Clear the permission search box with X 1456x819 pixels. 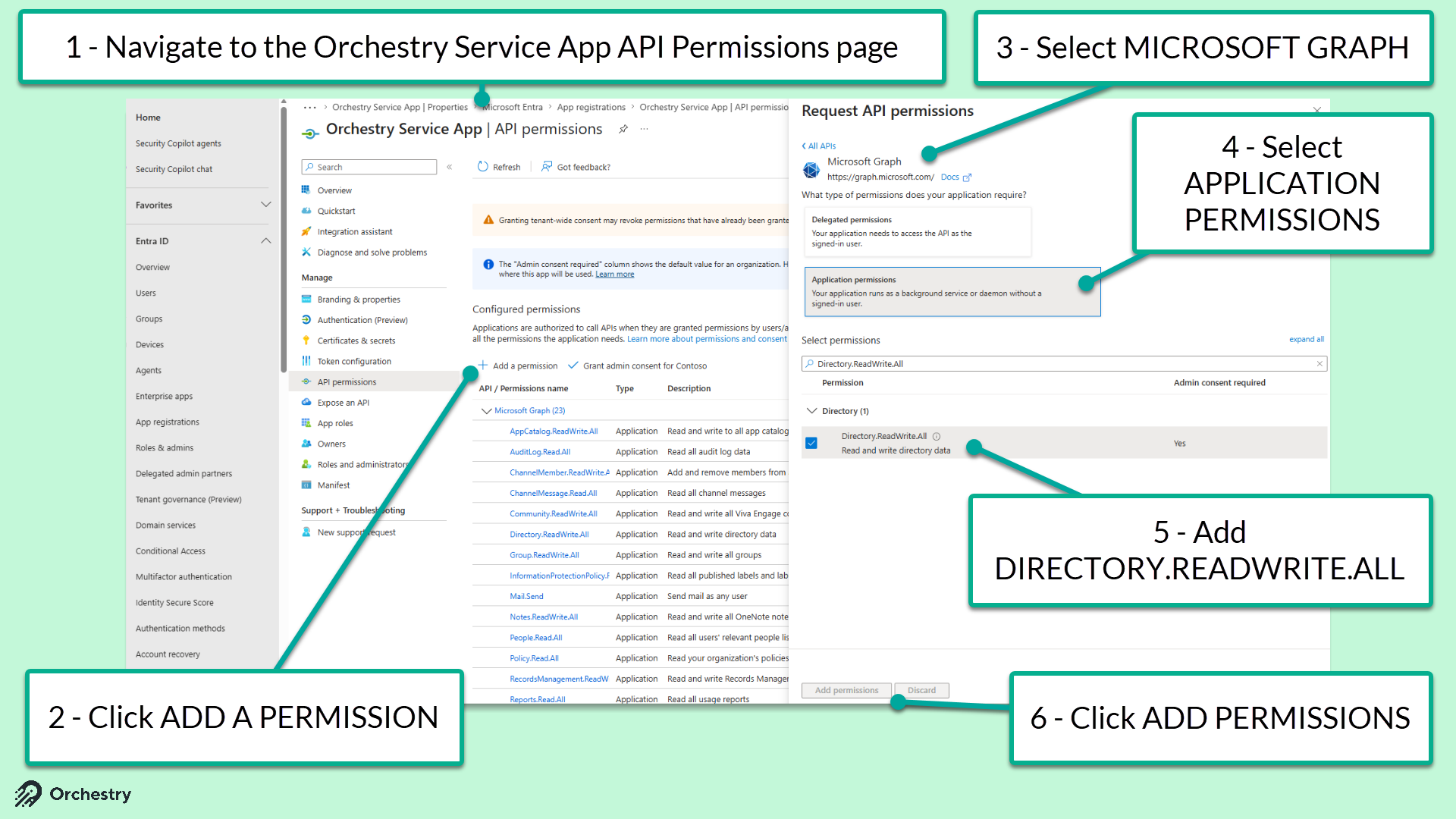(1319, 364)
